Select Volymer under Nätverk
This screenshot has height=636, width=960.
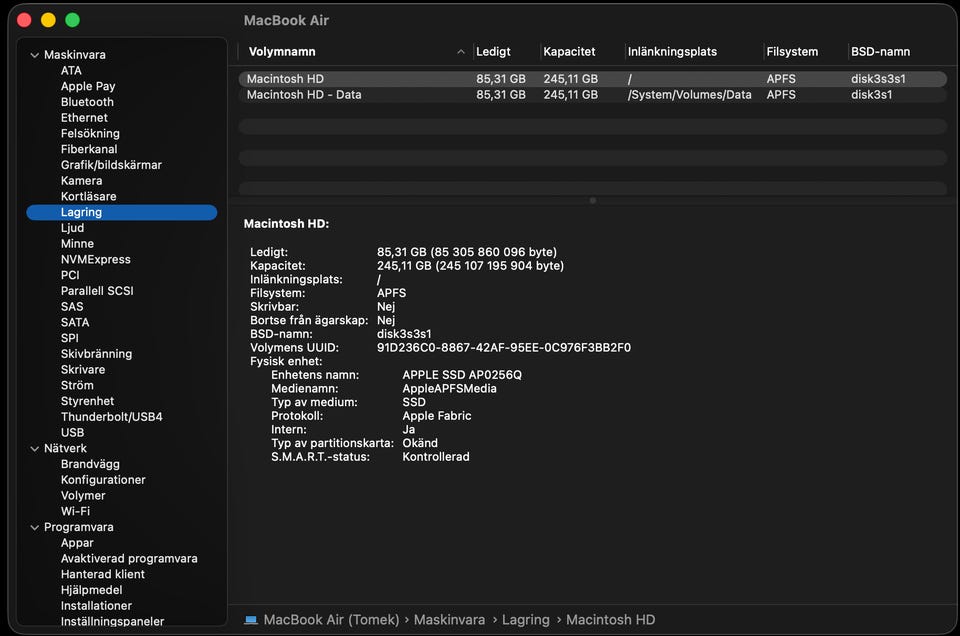[x=83, y=496]
